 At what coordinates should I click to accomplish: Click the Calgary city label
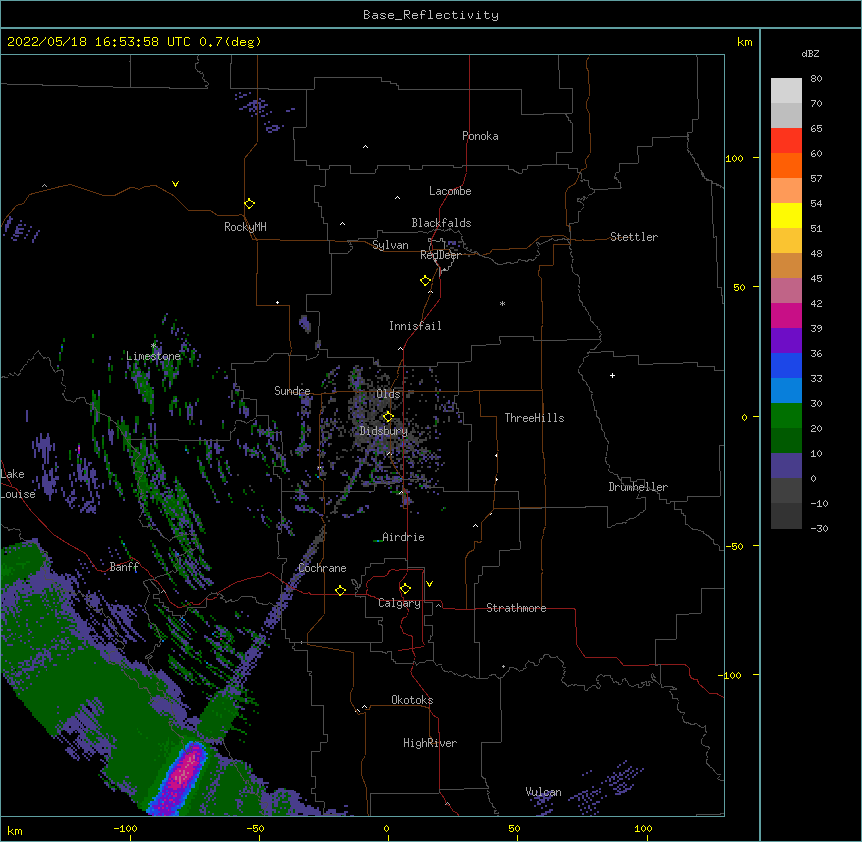point(399,603)
